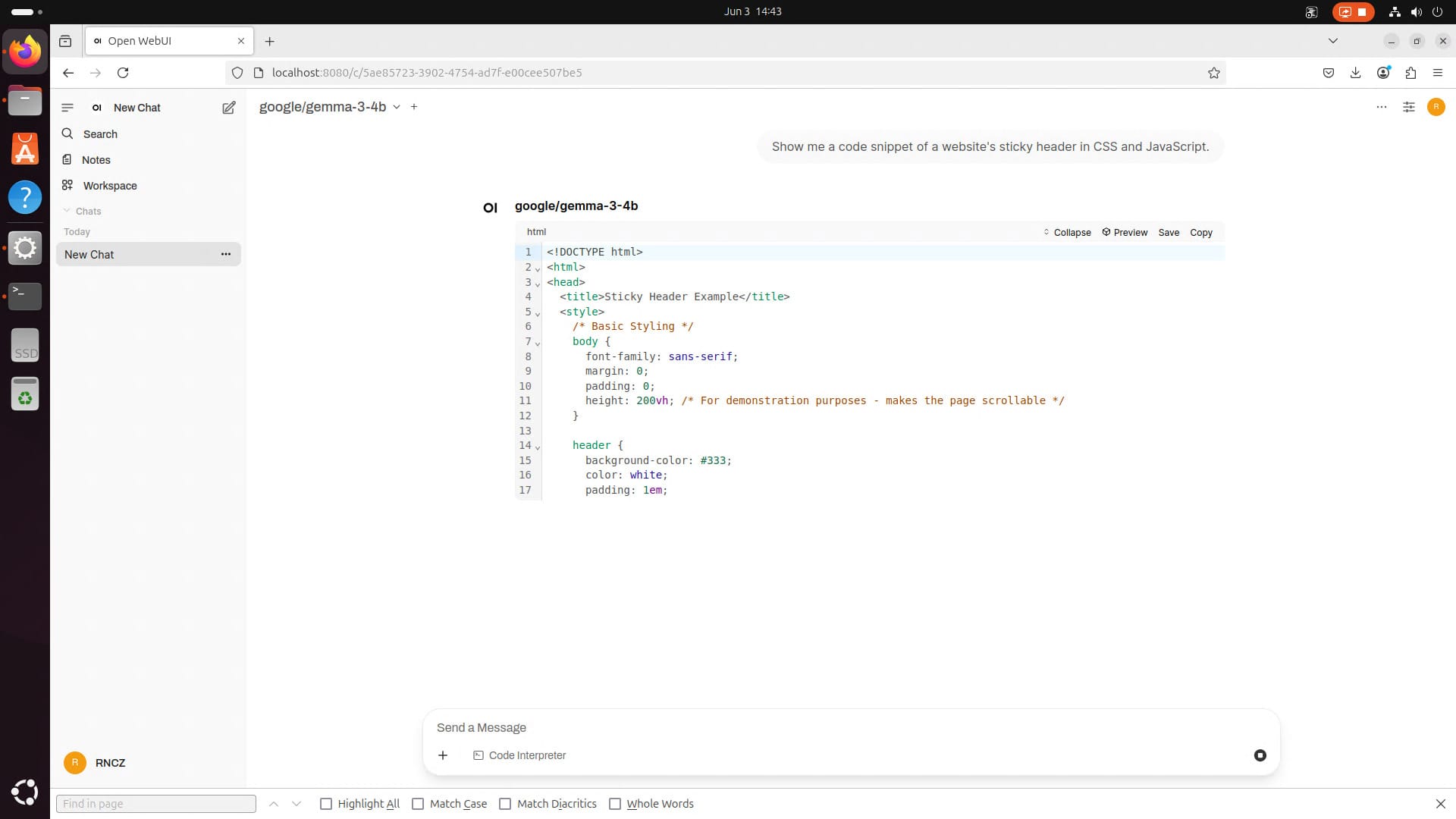Click the Find in page field
Image resolution: width=1456 pixels, height=819 pixels.
coord(156,804)
